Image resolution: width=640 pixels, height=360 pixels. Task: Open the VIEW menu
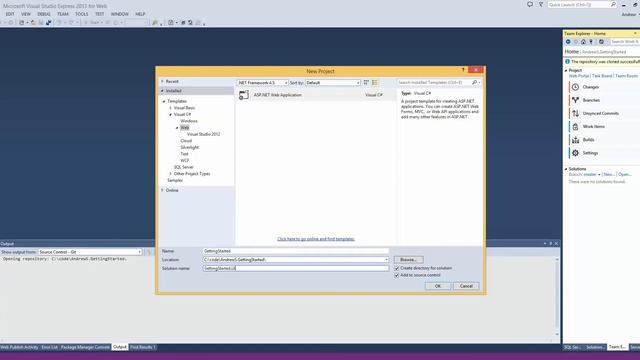[26, 14]
